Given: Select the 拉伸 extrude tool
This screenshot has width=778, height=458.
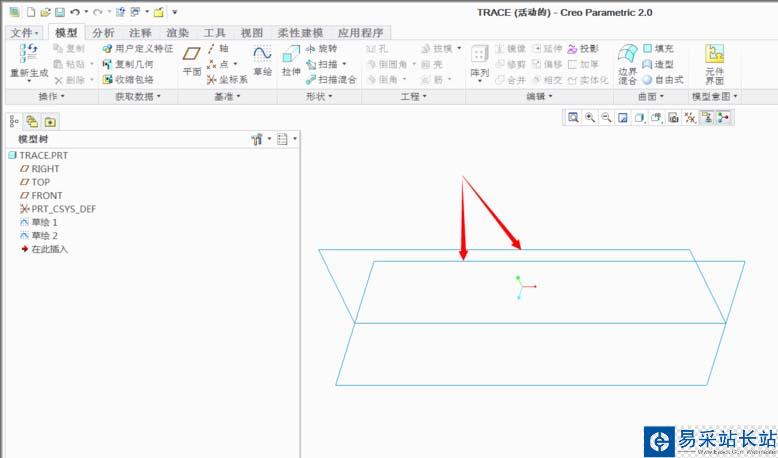Looking at the screenshot, I should point(291,62).
